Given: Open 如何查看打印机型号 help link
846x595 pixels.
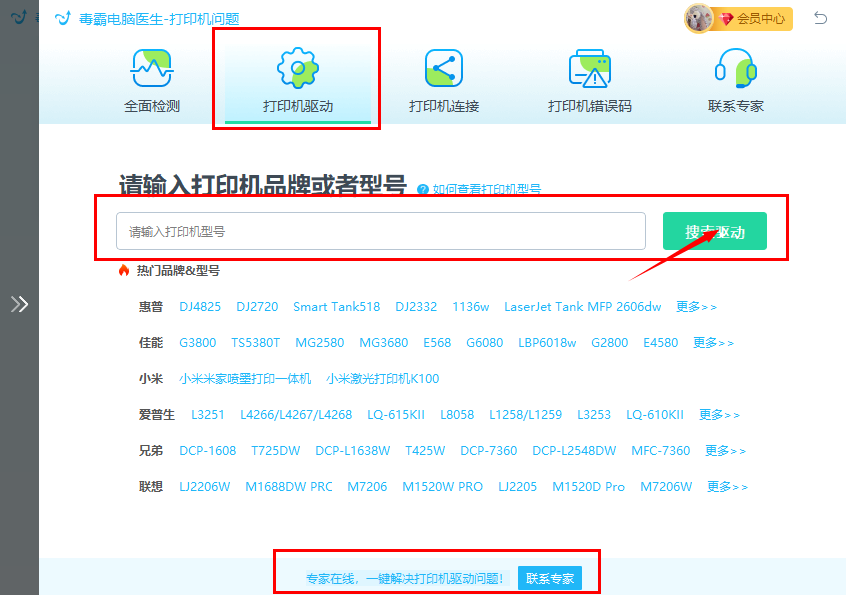Looking at the screenshot, I should pyautogui.click(x=487, y=189).
